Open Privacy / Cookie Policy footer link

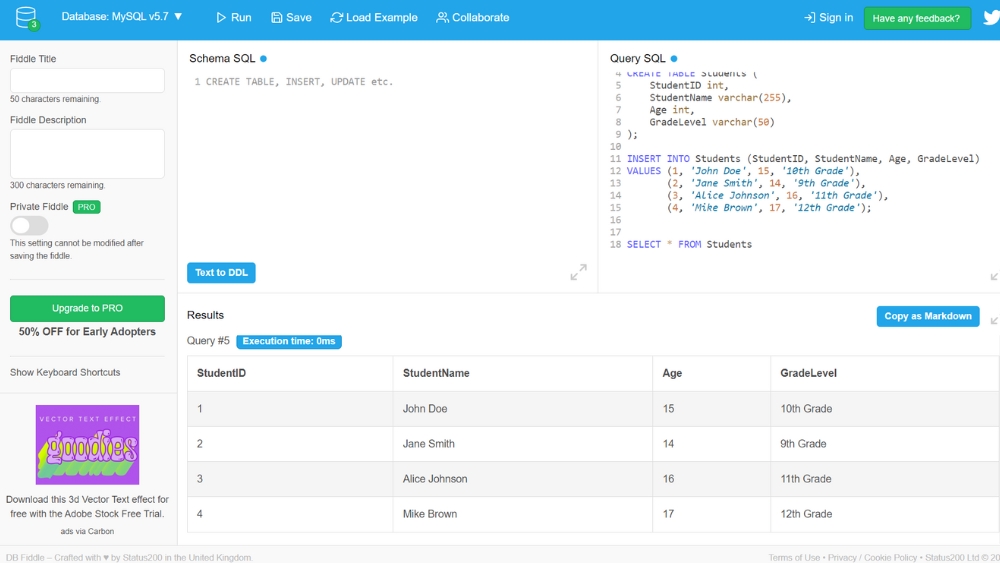872,557
